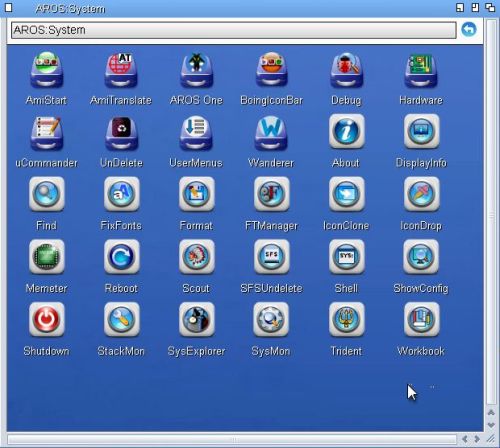Screen dimensions: 500x448
Task: Select the ShowConfig icon
Action: coord(421,257)
